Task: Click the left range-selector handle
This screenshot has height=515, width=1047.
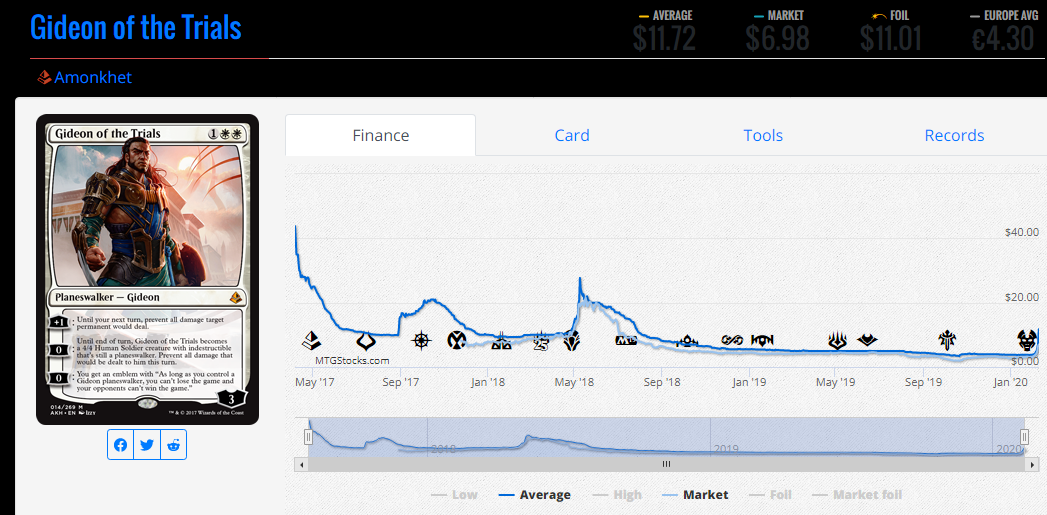Action: (x=308, y=437)
